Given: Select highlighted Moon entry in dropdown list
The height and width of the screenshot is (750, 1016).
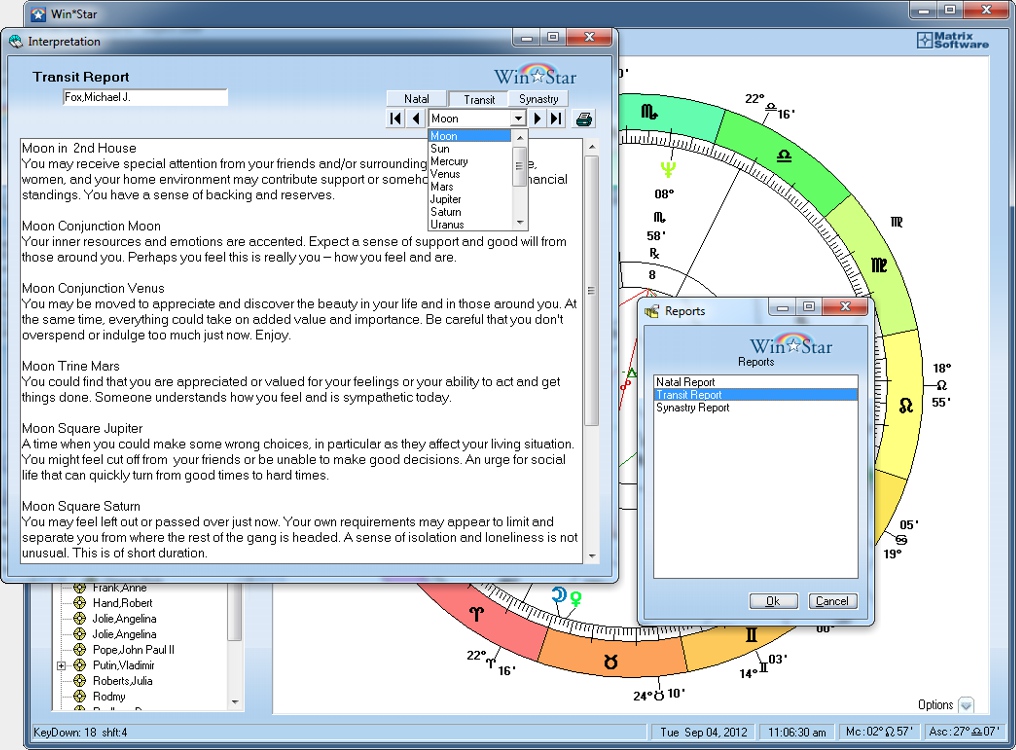Looking at the screenshot, I should [470, 136].
